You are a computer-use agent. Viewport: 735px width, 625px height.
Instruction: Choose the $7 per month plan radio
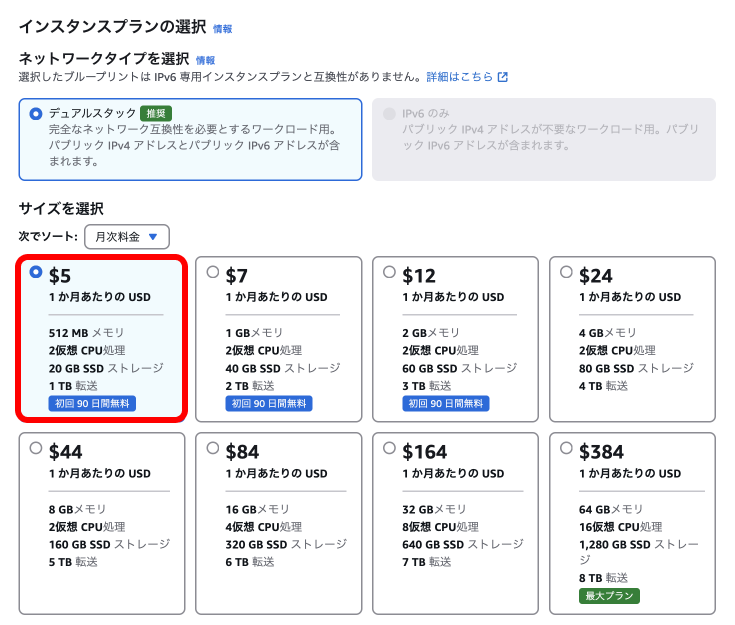coord(212,272)
